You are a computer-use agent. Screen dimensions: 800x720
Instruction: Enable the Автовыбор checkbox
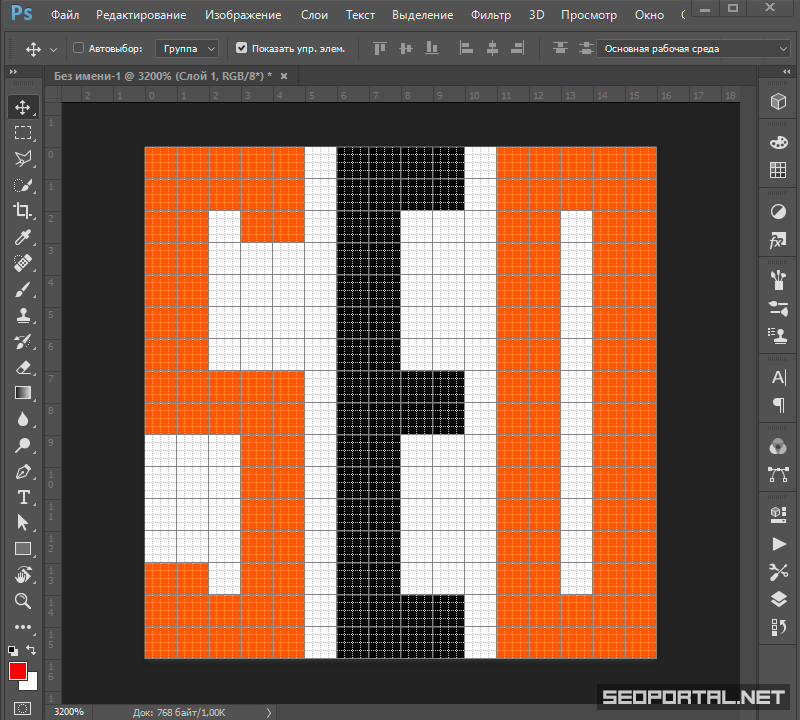[x=79, y=48]
